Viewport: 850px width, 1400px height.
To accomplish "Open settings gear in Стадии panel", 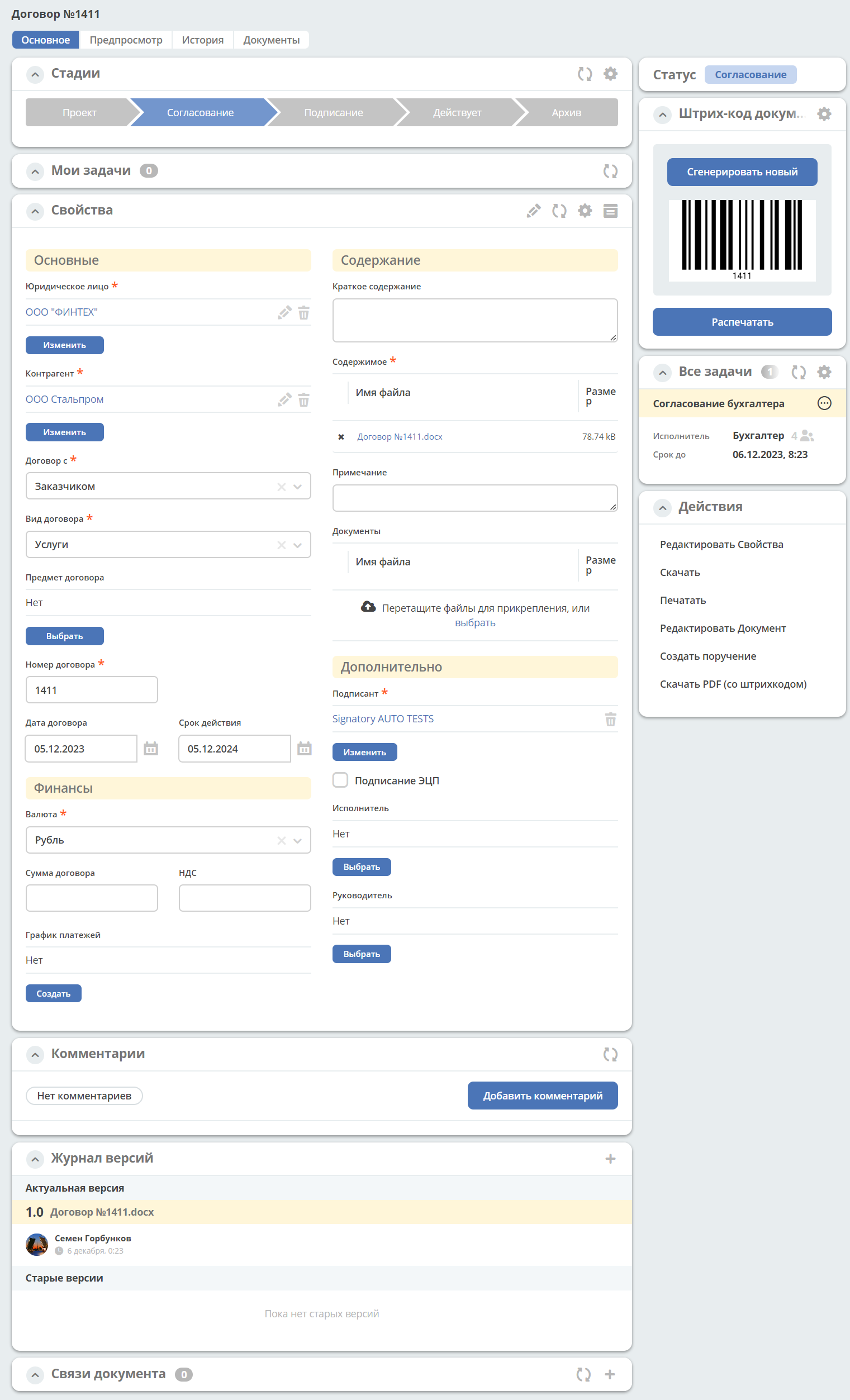I will pos(610,74).
